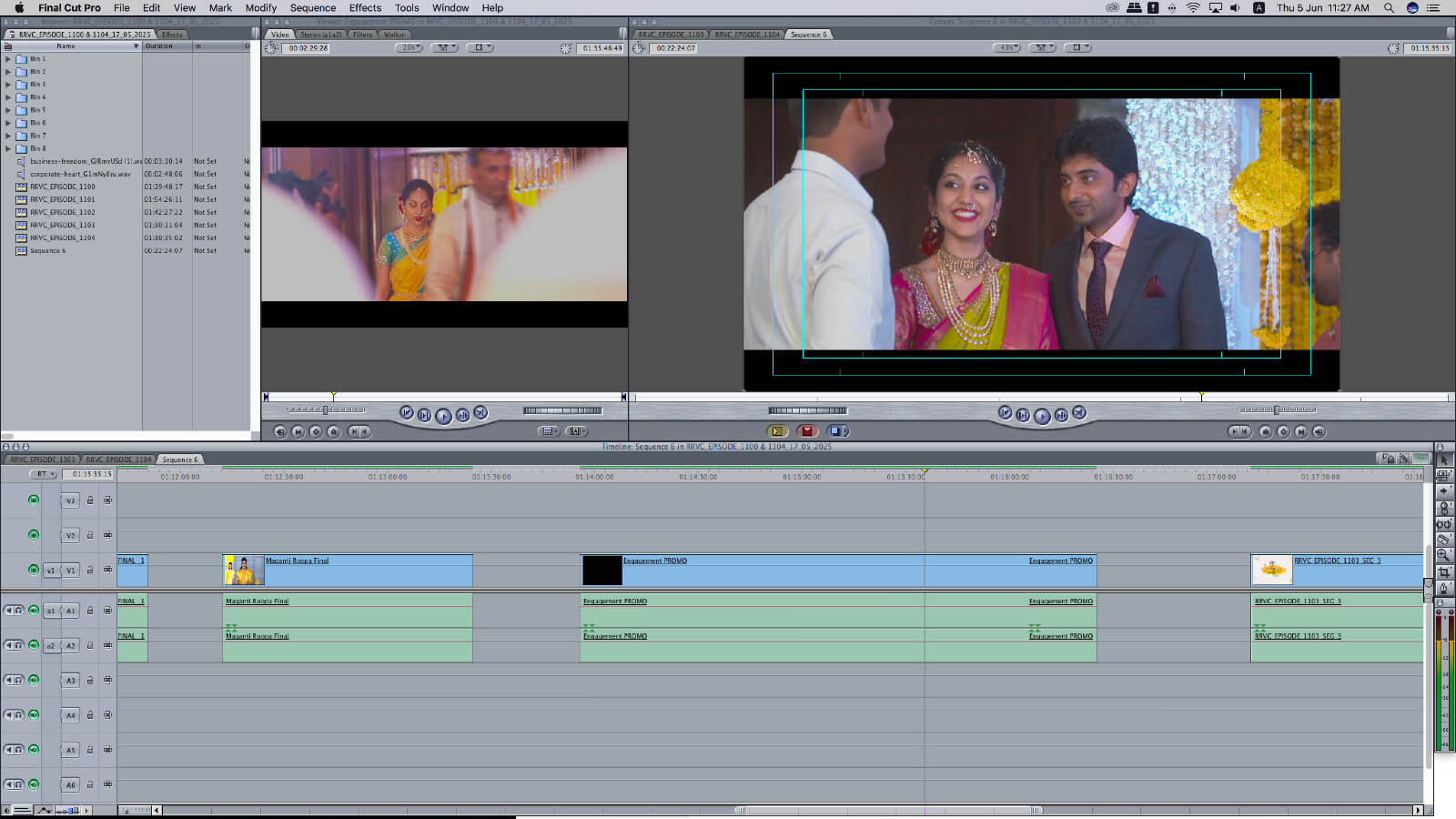This screenshot has width=1456, height=819.
Task: Toggle visibility of video track V3
Action: (x=34, y=500)
